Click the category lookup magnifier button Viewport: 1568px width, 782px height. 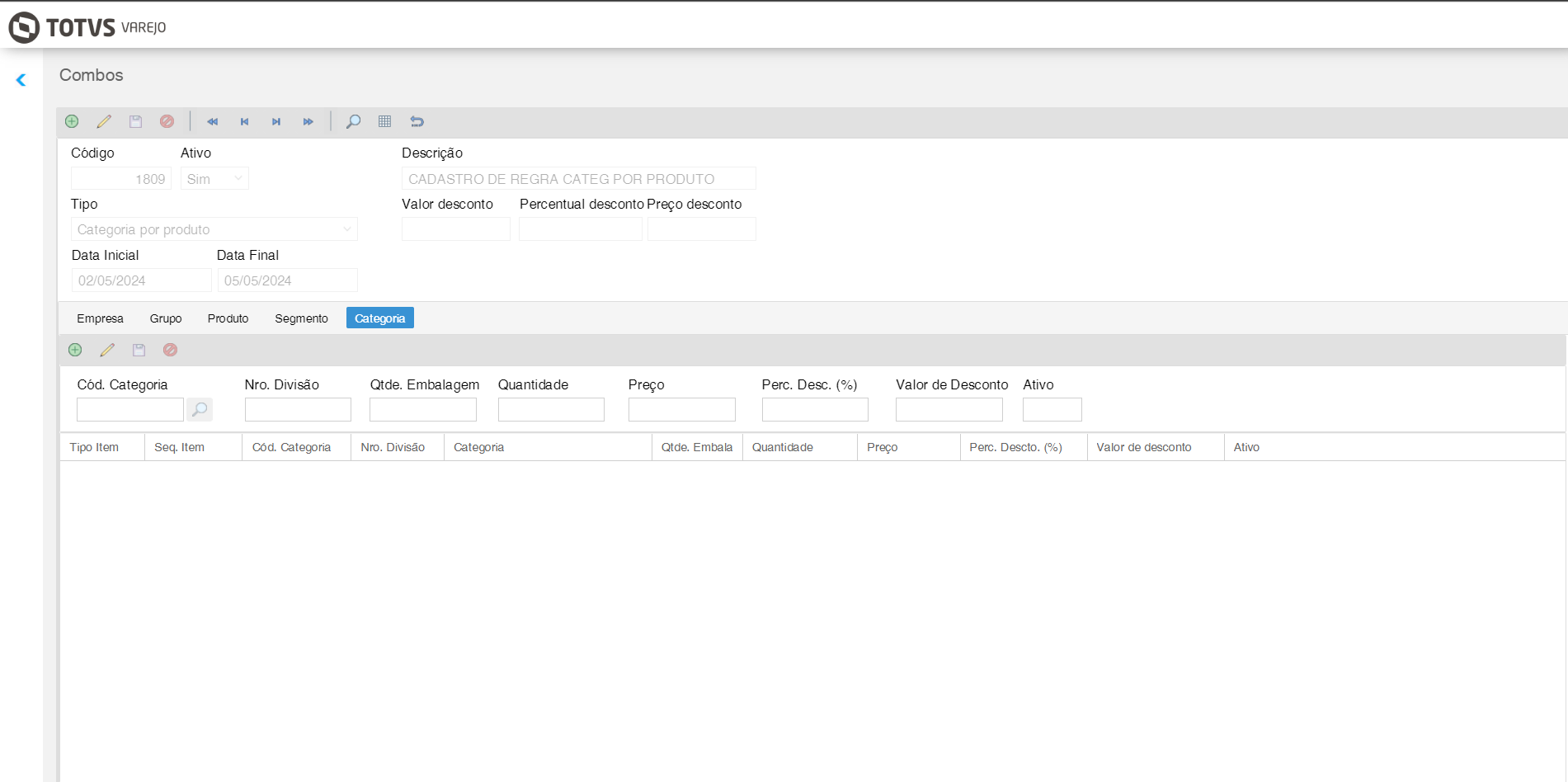tap(200, 409)
